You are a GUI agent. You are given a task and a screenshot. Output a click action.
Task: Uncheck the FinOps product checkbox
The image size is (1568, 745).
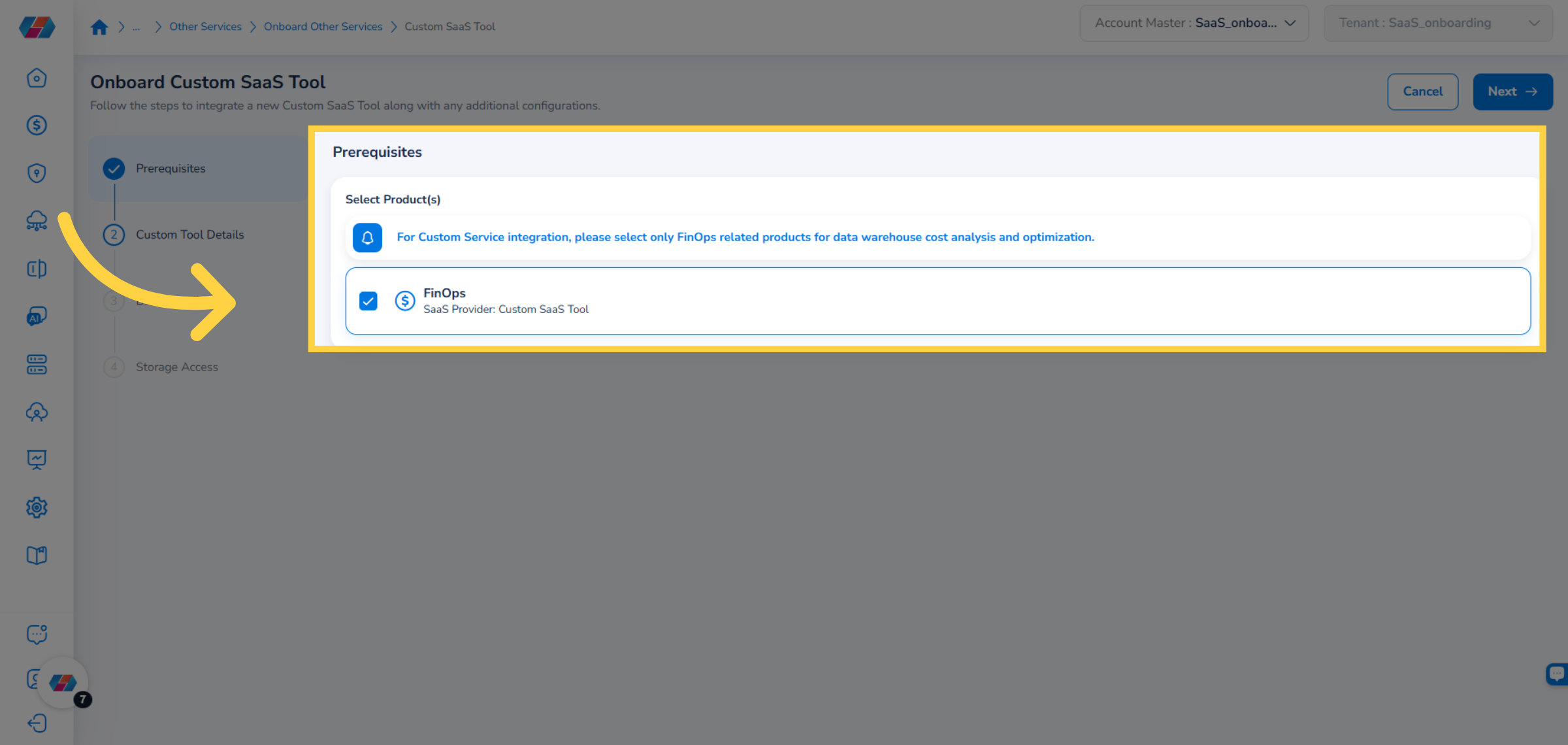[x=368, y=301]
